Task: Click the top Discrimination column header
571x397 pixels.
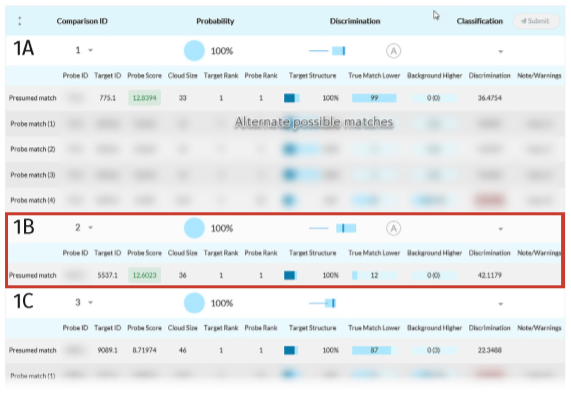Action: pos(355,21)
